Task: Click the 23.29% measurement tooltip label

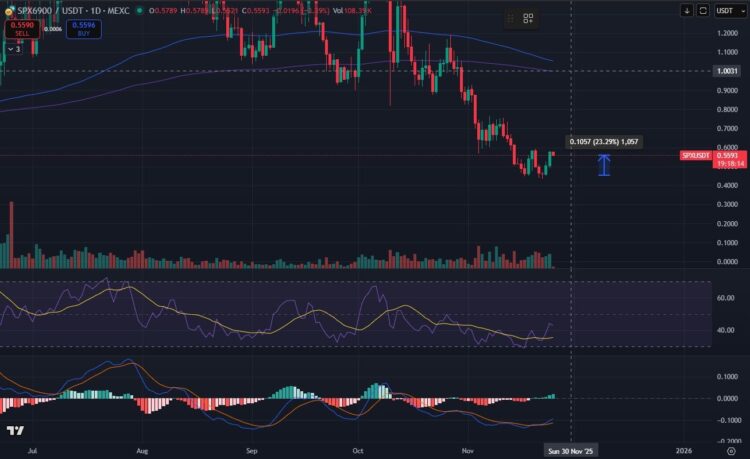Action: [603, 142]
